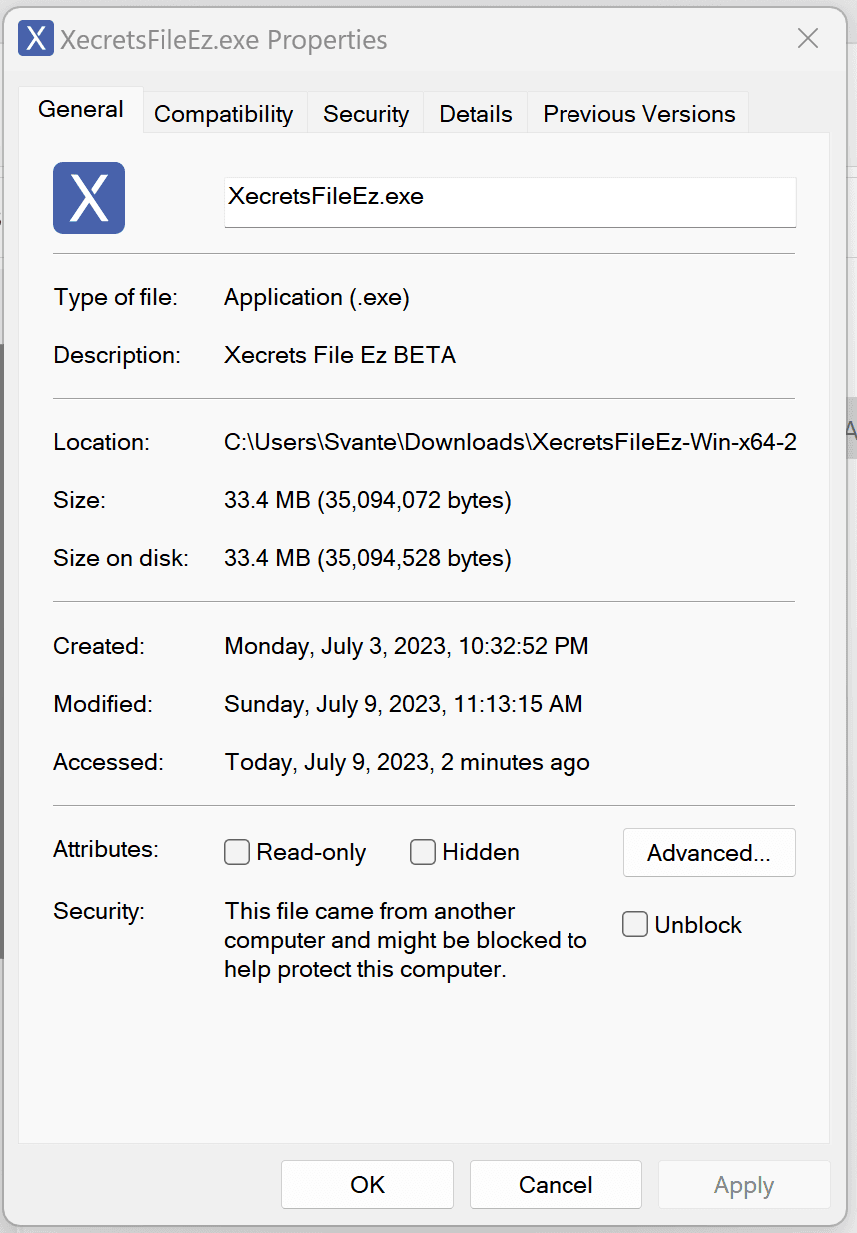Click the blue X application icon in the title bar
857x1233 pixels.
(x=36, y=38)
